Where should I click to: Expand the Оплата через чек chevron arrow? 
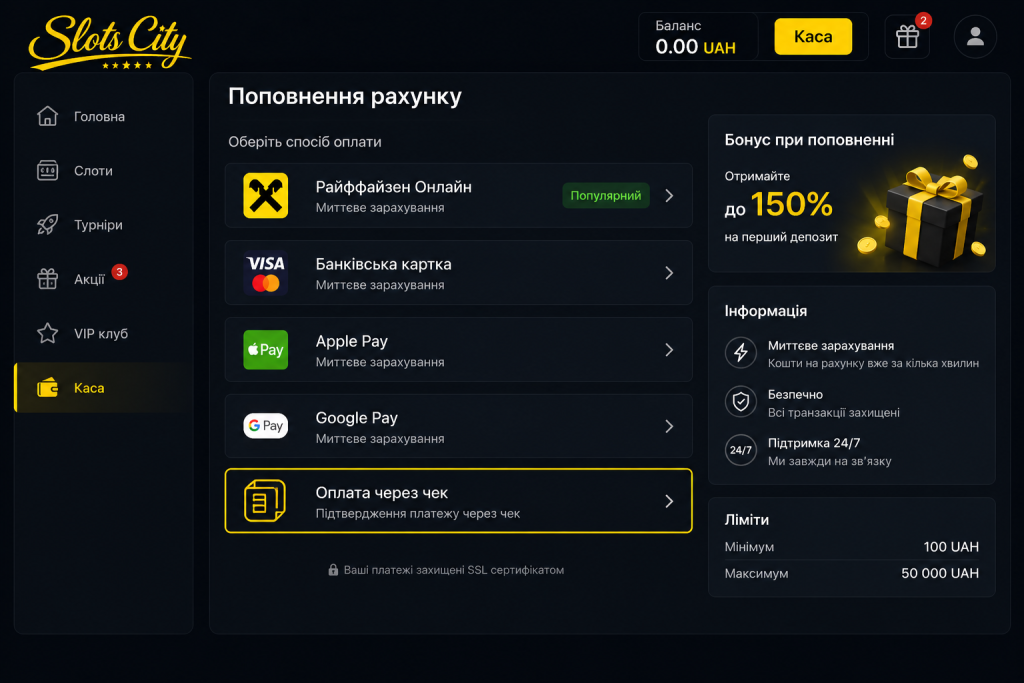[669, 501]
